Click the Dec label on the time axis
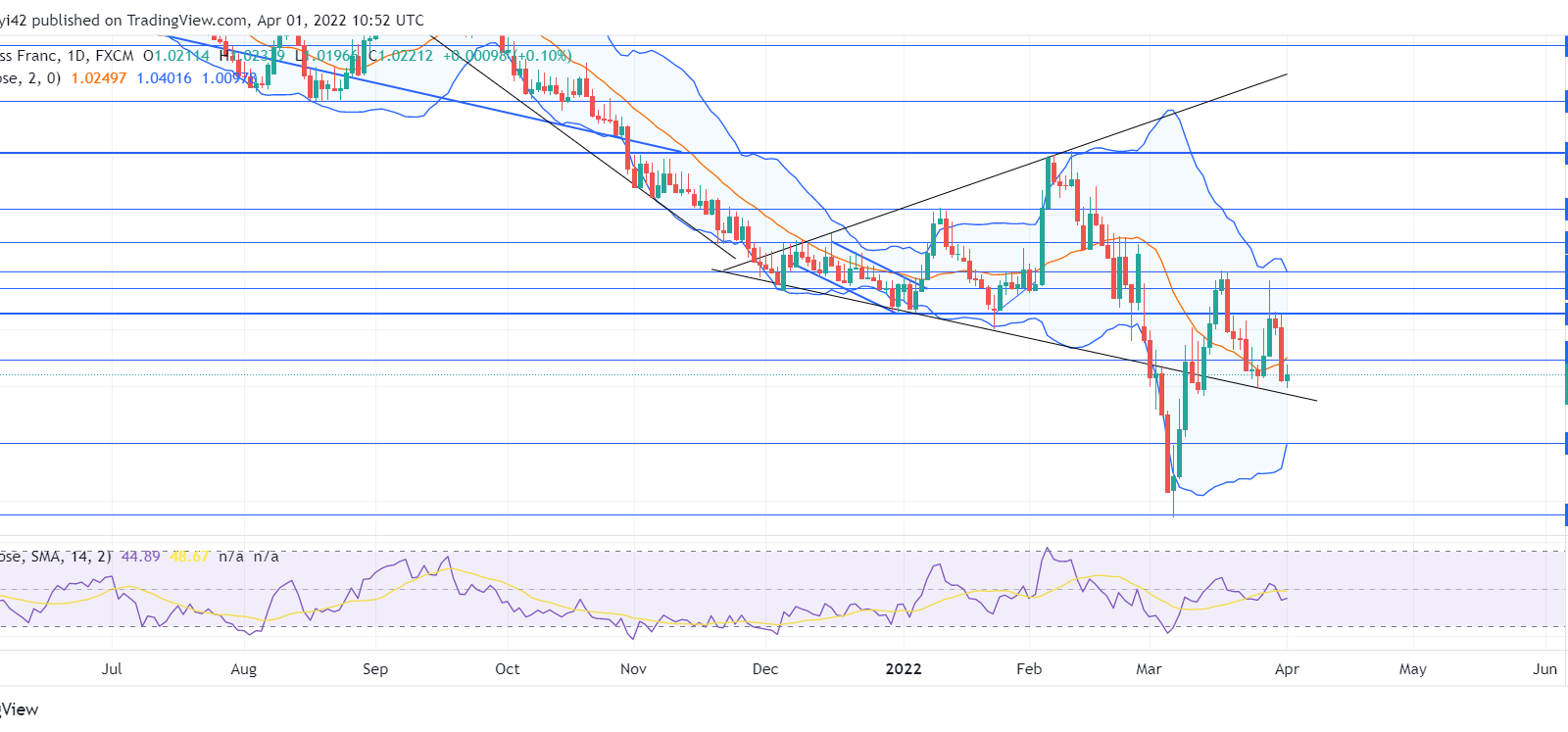This screenshot has height=732, width=1568. (x=765, y=669)
